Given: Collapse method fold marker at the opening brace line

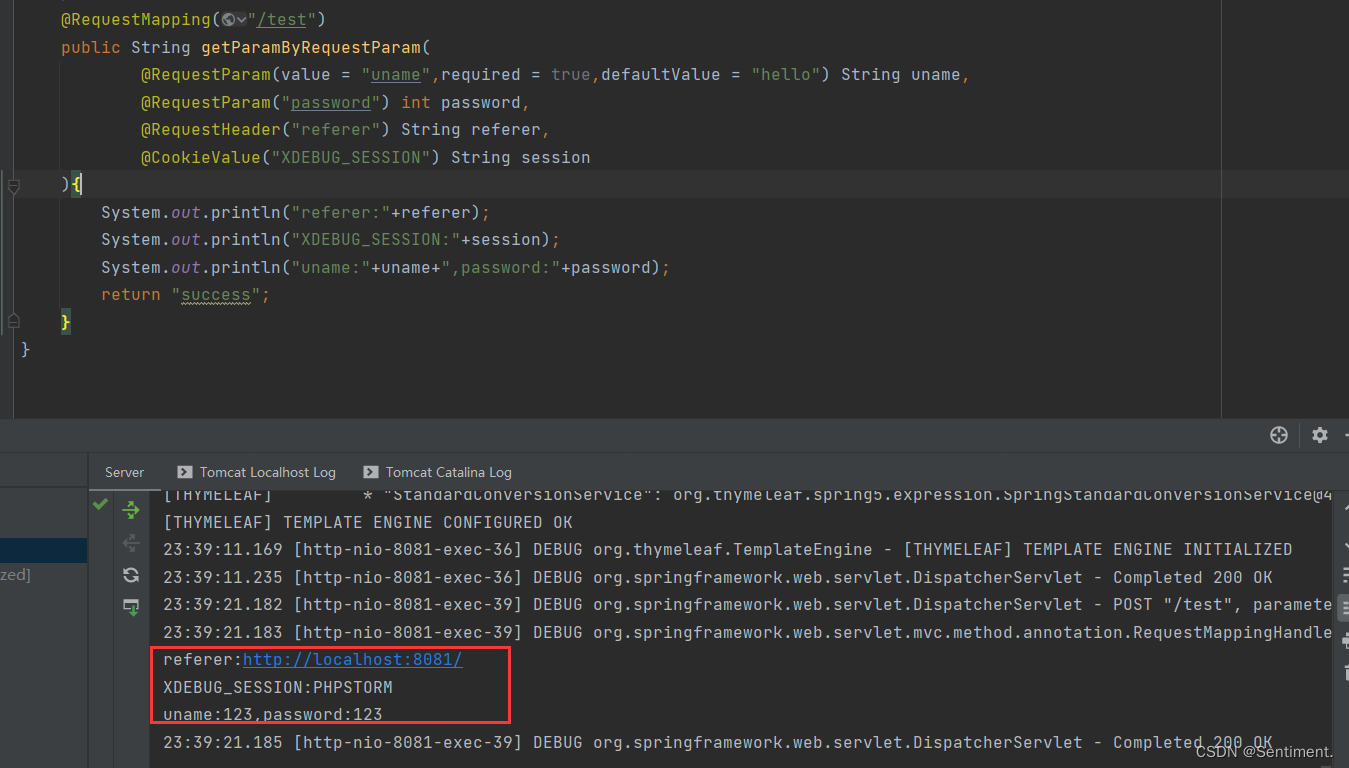Looking at the screenshot, I should click(x=13, y=185).
